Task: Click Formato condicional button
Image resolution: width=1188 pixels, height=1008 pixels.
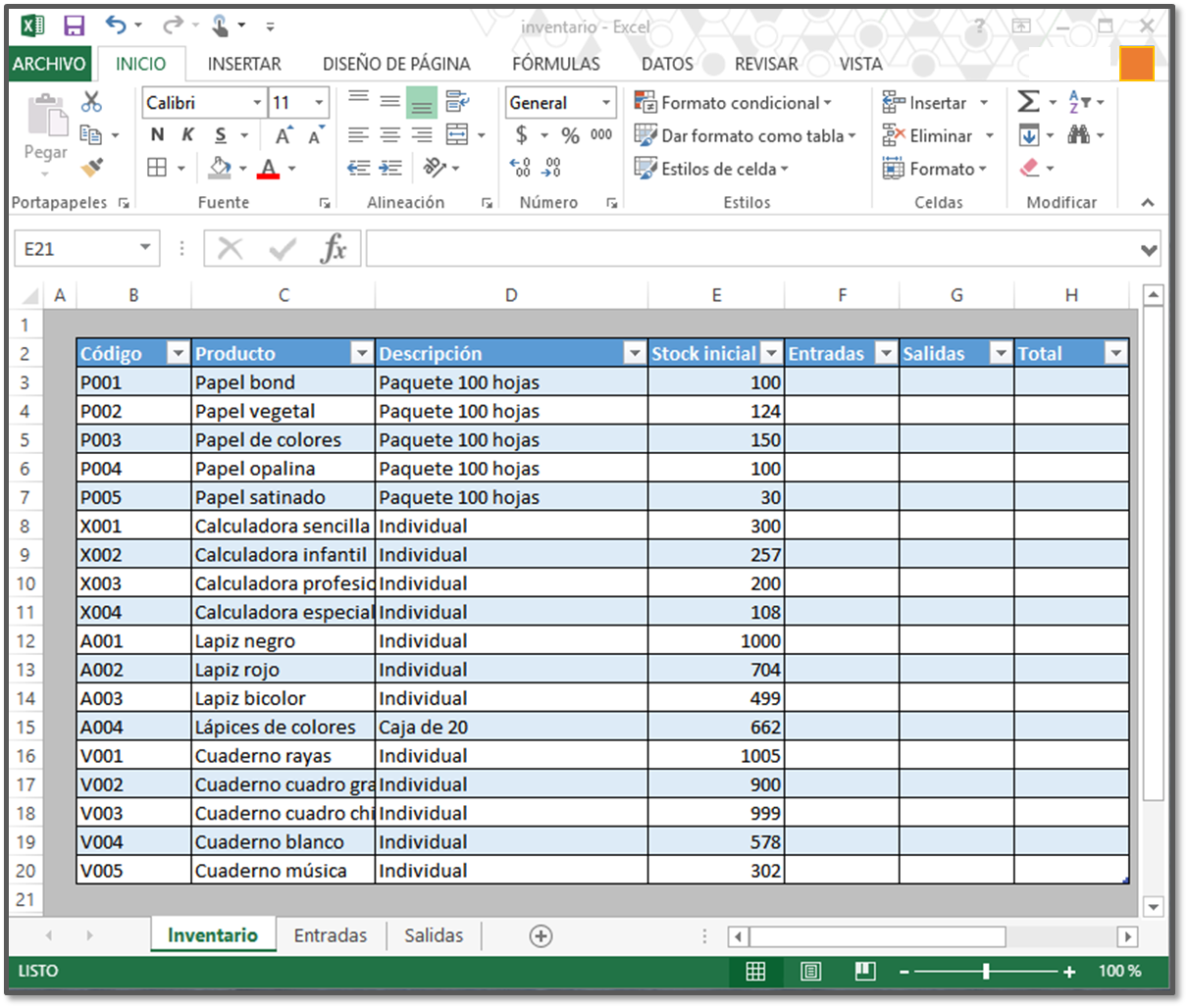Action: (733, 103)
